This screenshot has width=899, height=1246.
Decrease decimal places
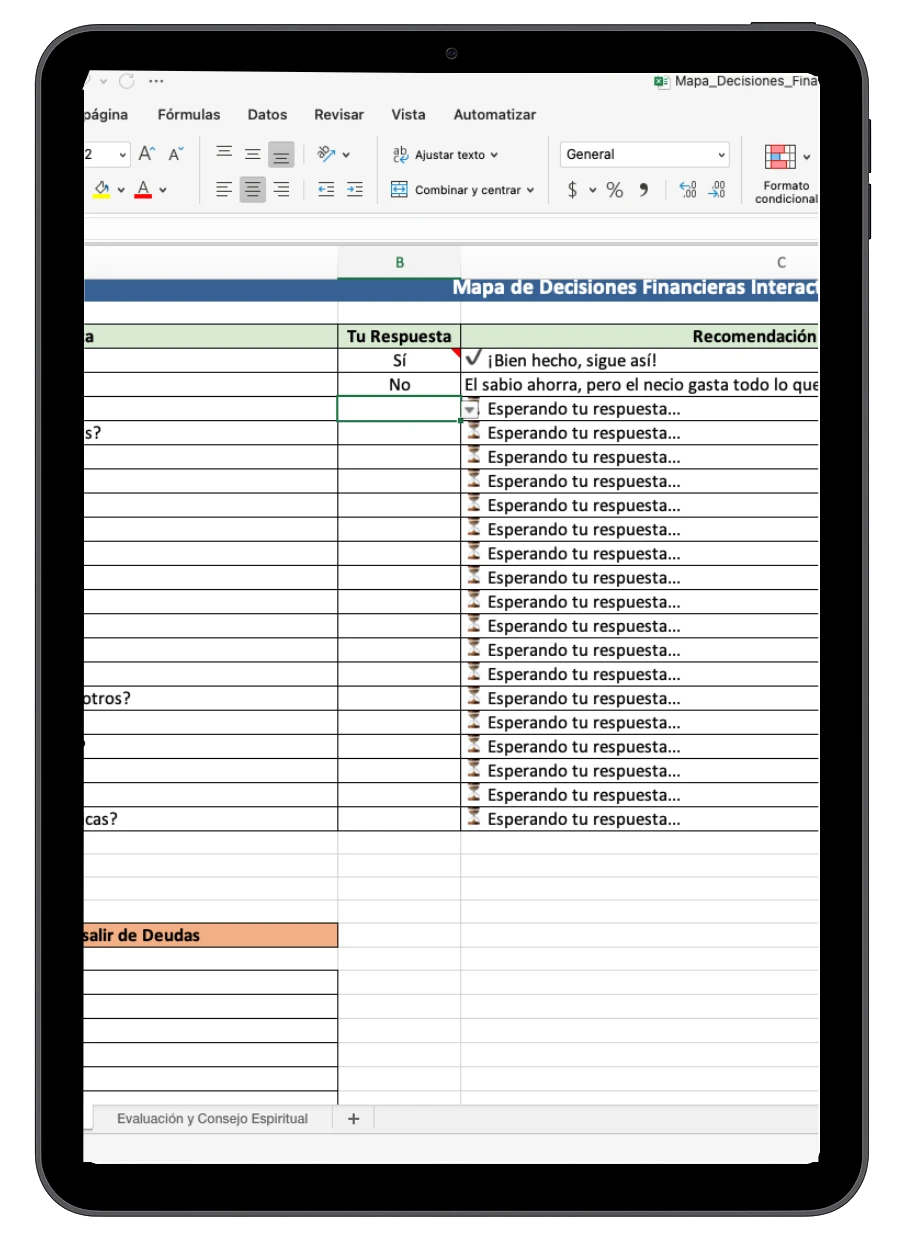[x=717, y=190]
